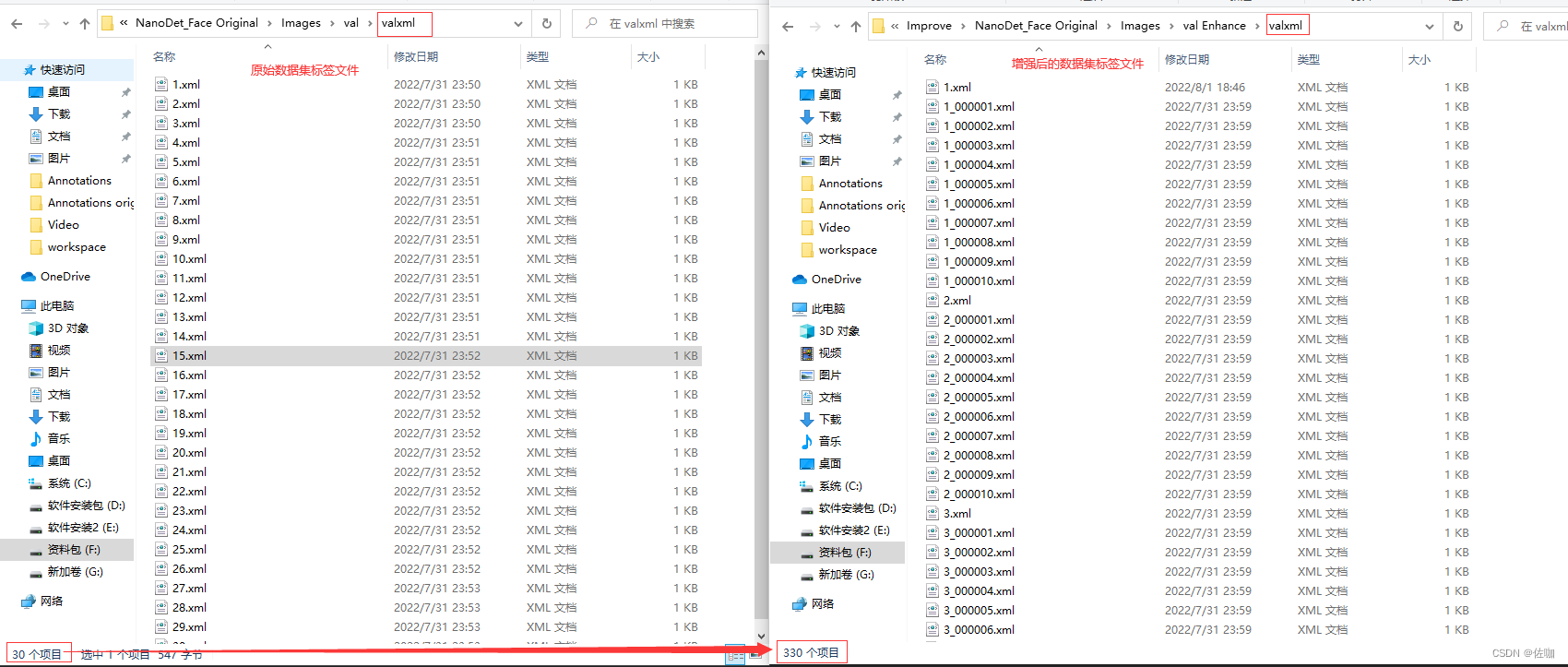
Task: Click the back arrow in the left window
Action: coord(17,24)
